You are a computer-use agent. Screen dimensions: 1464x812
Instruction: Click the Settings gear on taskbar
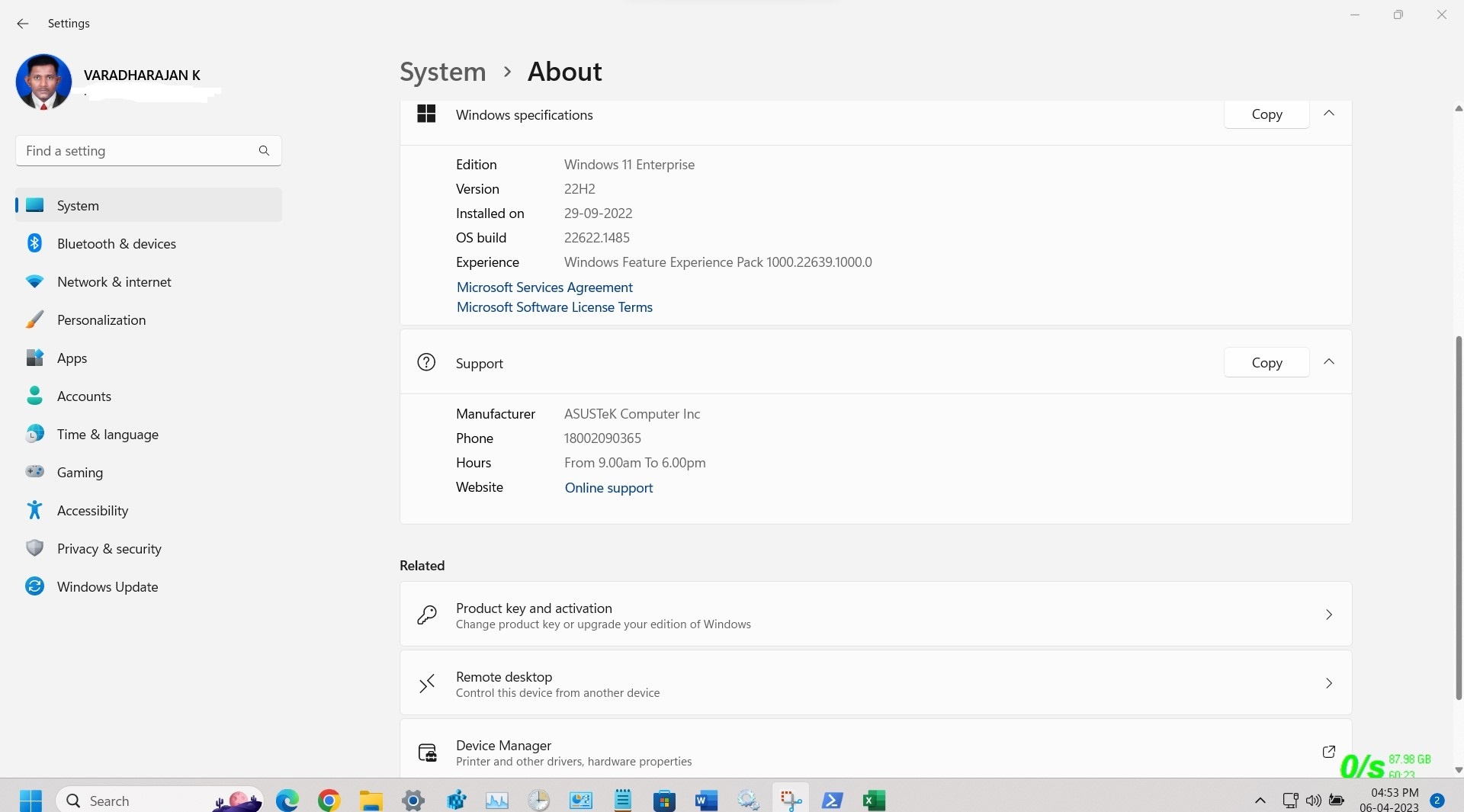click(x=413, y=801)
